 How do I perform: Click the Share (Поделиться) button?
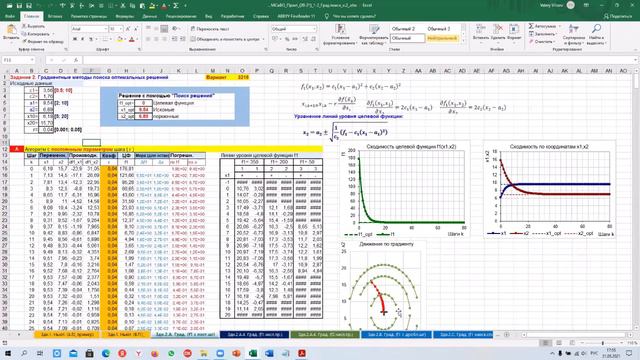[618, 16]
